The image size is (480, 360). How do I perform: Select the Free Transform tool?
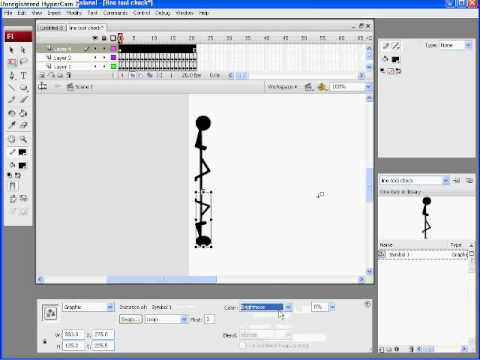click(12, 62)
